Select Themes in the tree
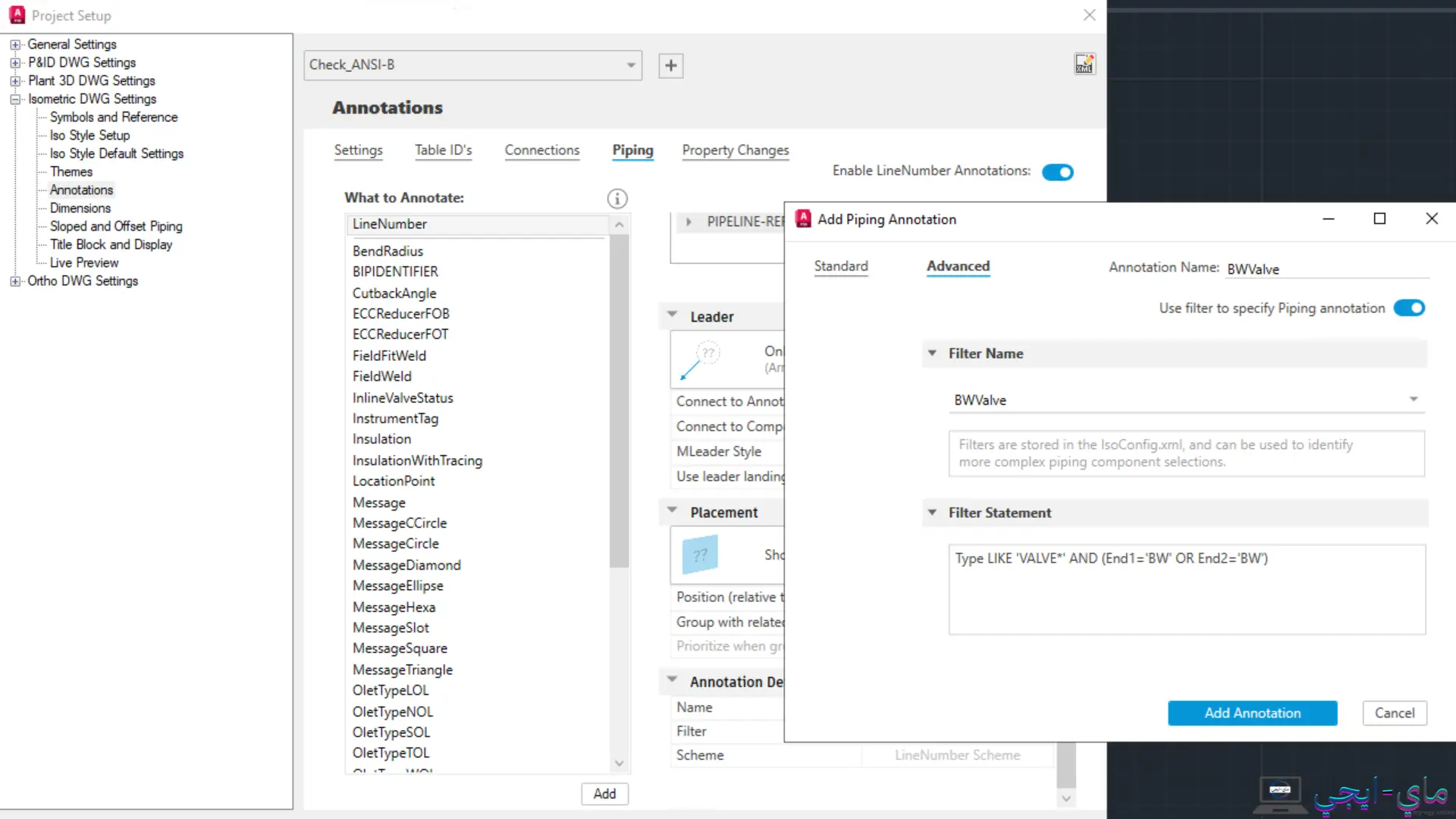1456x819 pixels. click(x=71, y=172)
